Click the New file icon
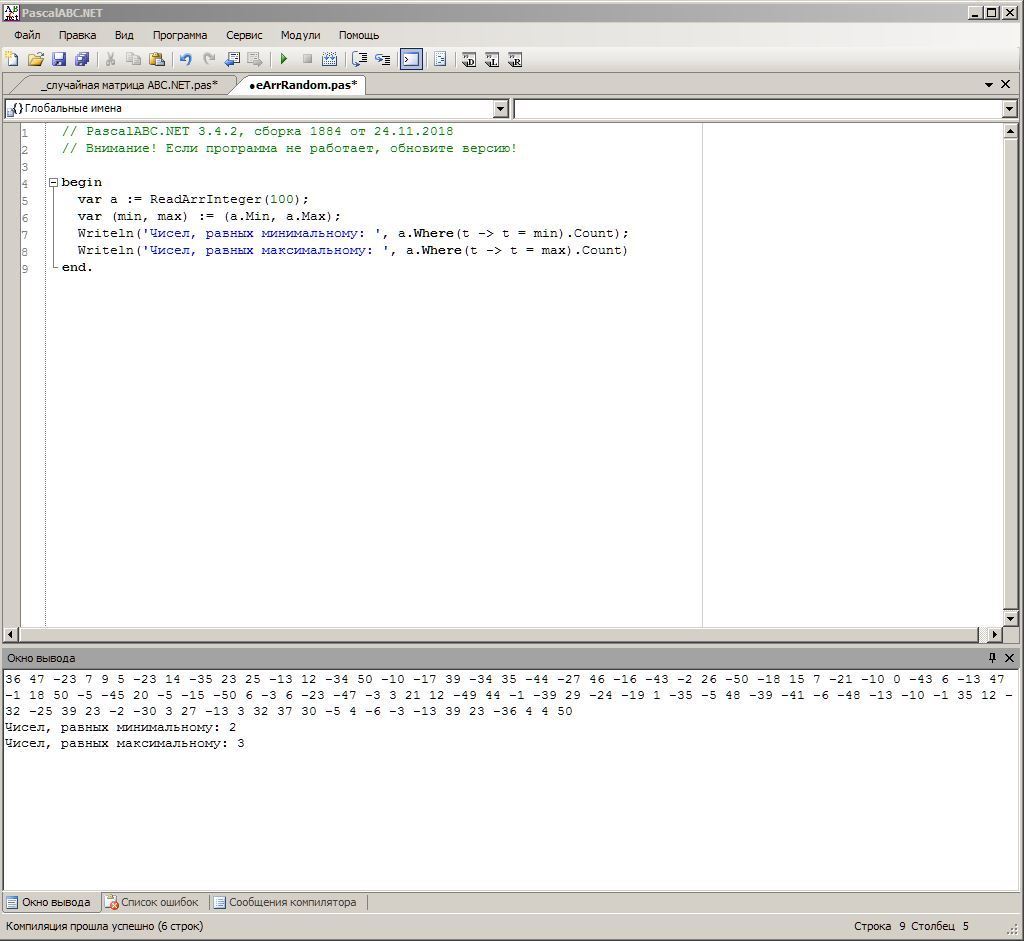Viewport: 1024px width, 941px height. click(x=12, y=60)
